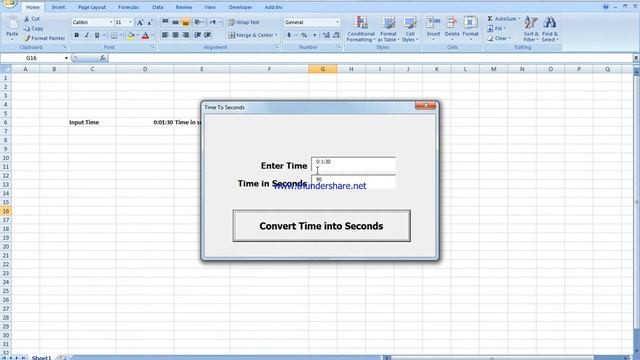Switch to the Page Layout tab
Screen dimensions: 640x360
[92, 7]
